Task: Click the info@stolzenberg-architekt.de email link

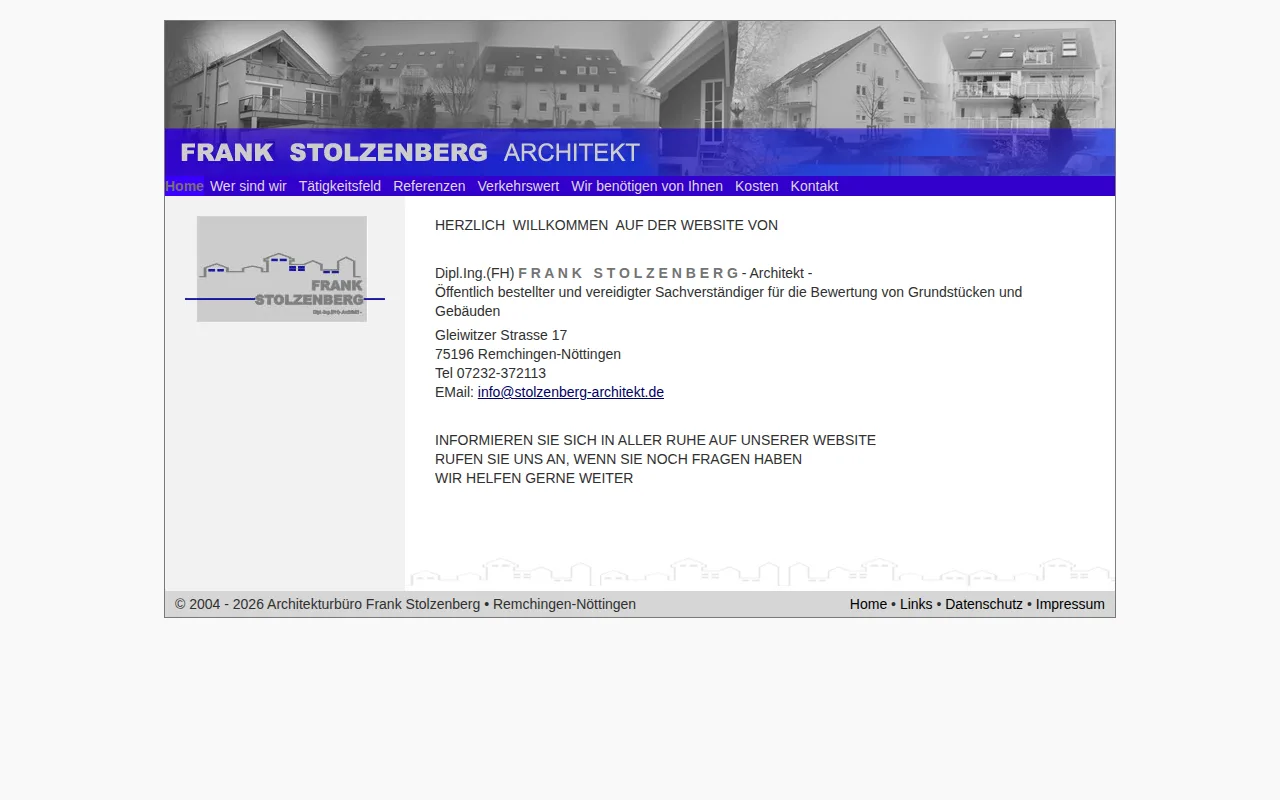Action: click(571, 392)
